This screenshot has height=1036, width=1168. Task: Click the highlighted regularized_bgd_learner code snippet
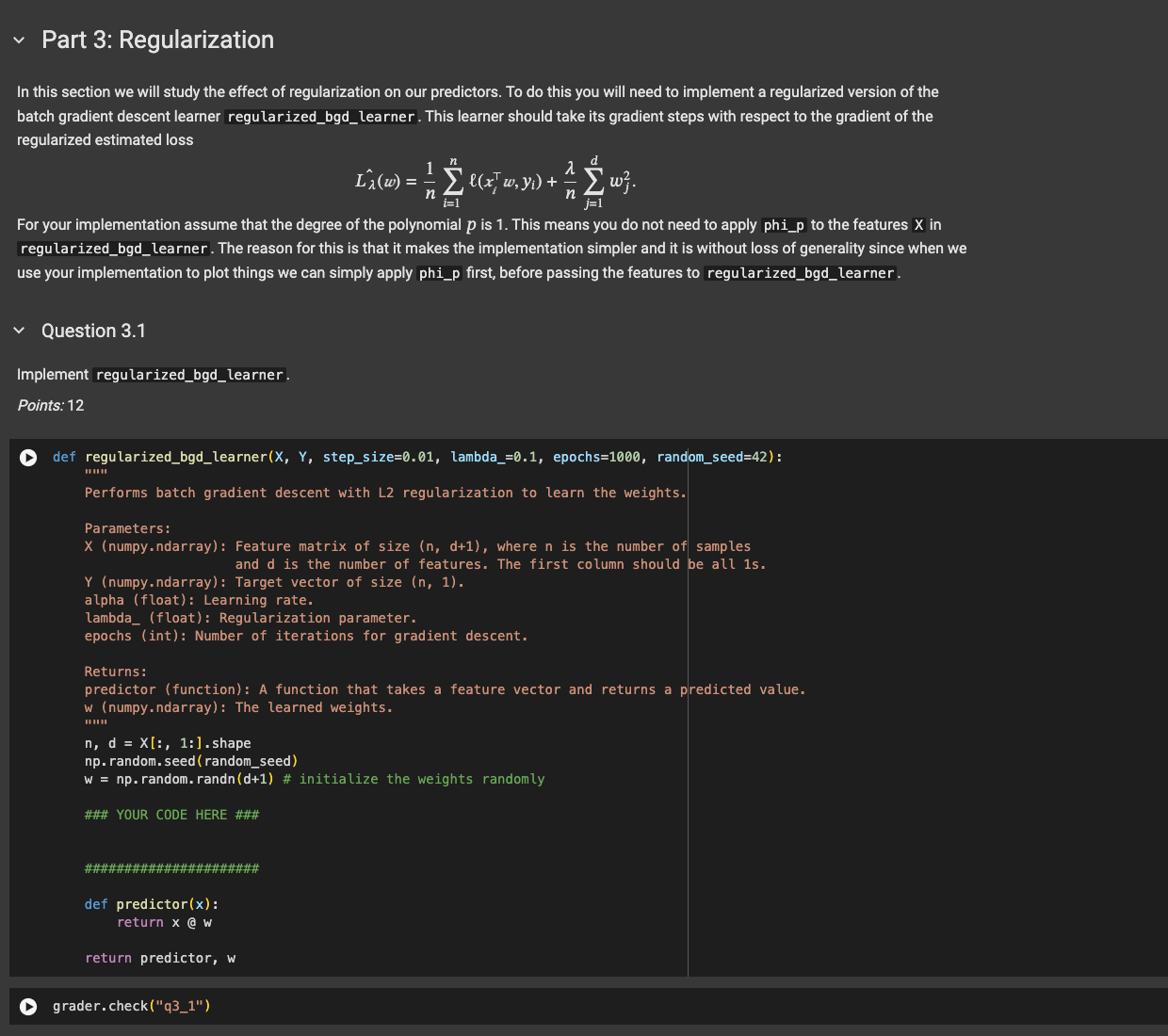[319, 116]
